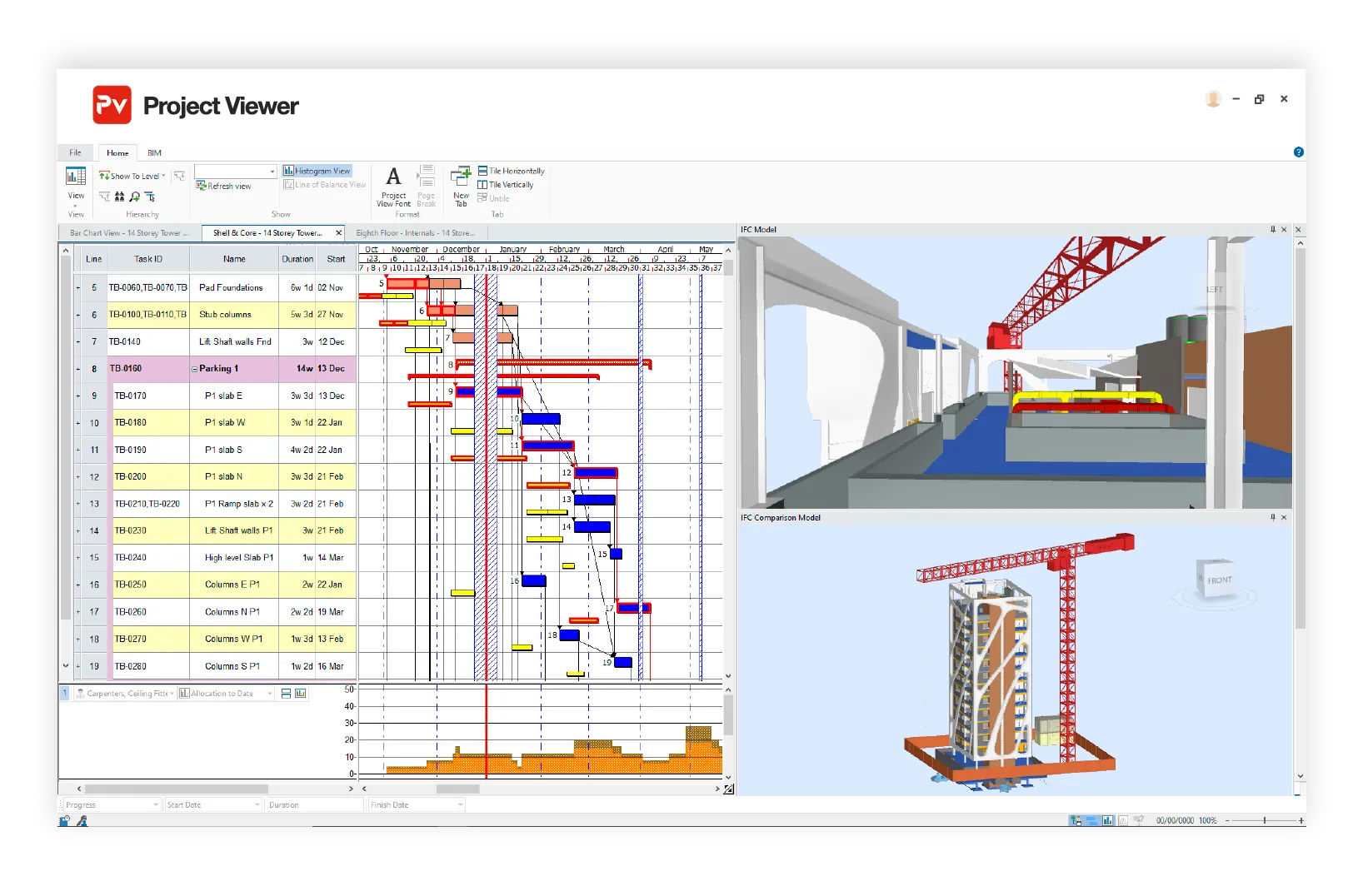Viewport: 1363px width, 896px height.
Task: Click the bottom-left status bar second icon
Action: (x=82, y=821)
